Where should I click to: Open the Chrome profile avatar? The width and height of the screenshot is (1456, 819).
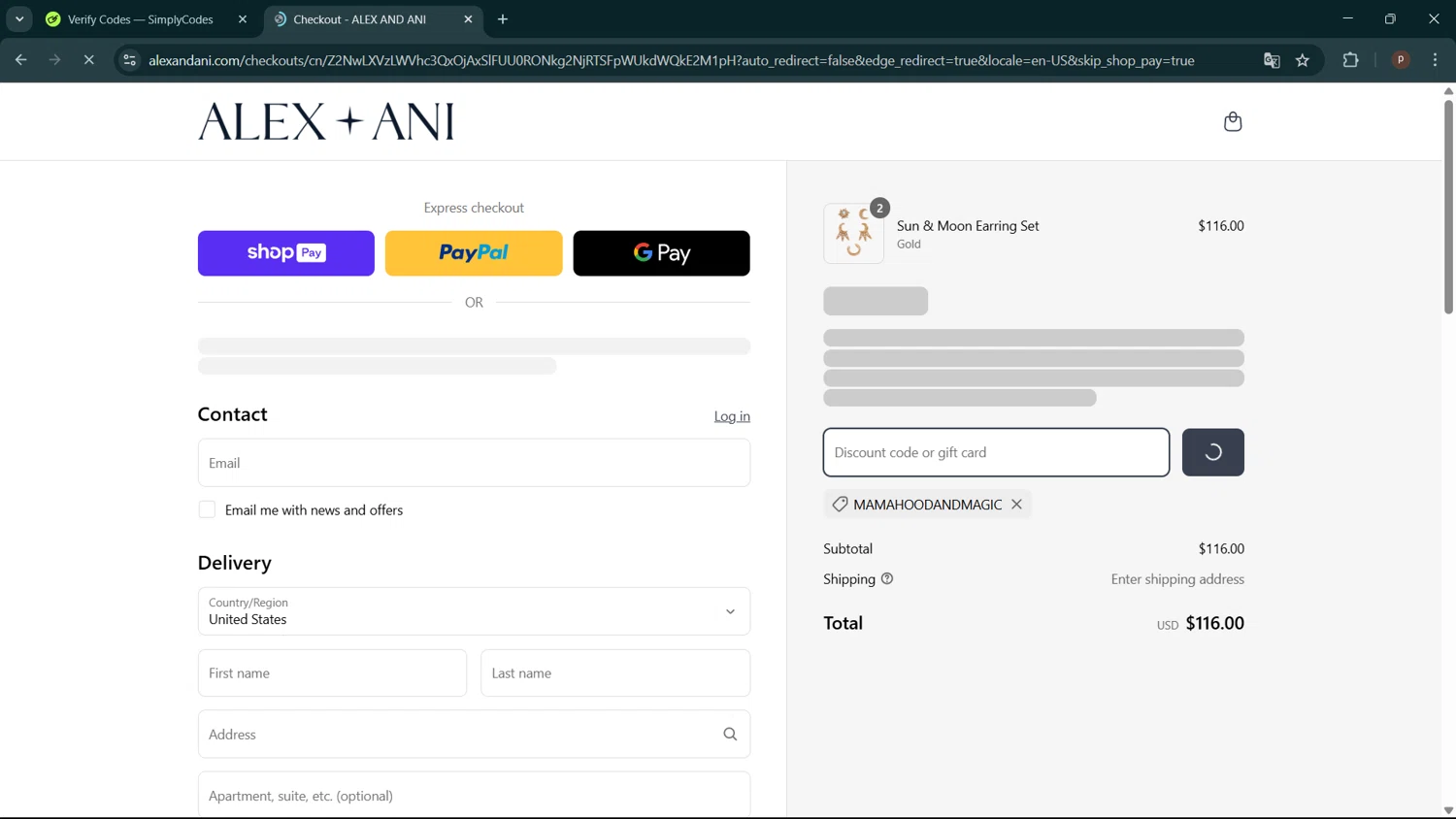click(x=1401, y=60)
